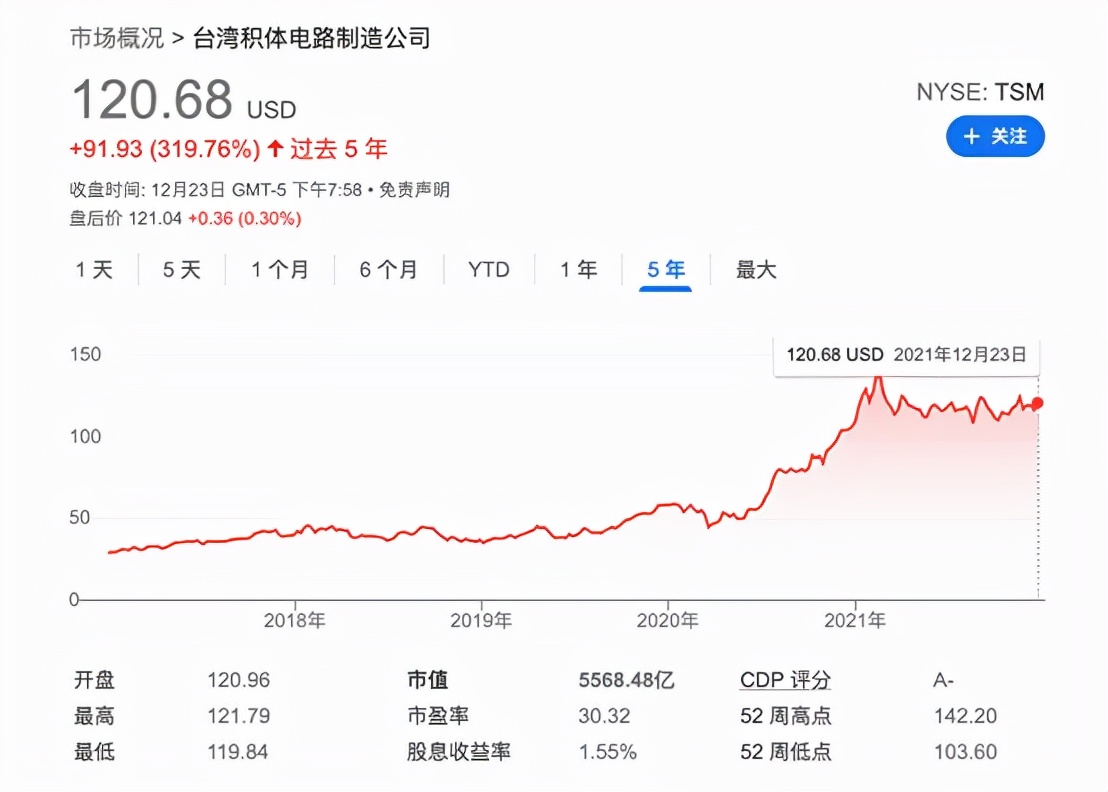Select the 5 天 time range tab

point(182,269)
